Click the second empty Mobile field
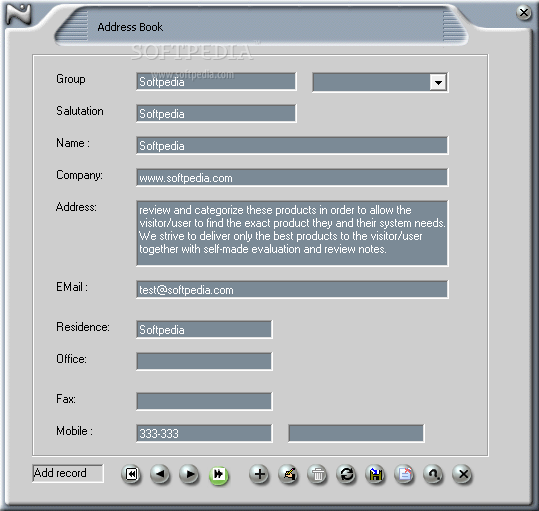539x511 pixels. (x=356, y=433)
